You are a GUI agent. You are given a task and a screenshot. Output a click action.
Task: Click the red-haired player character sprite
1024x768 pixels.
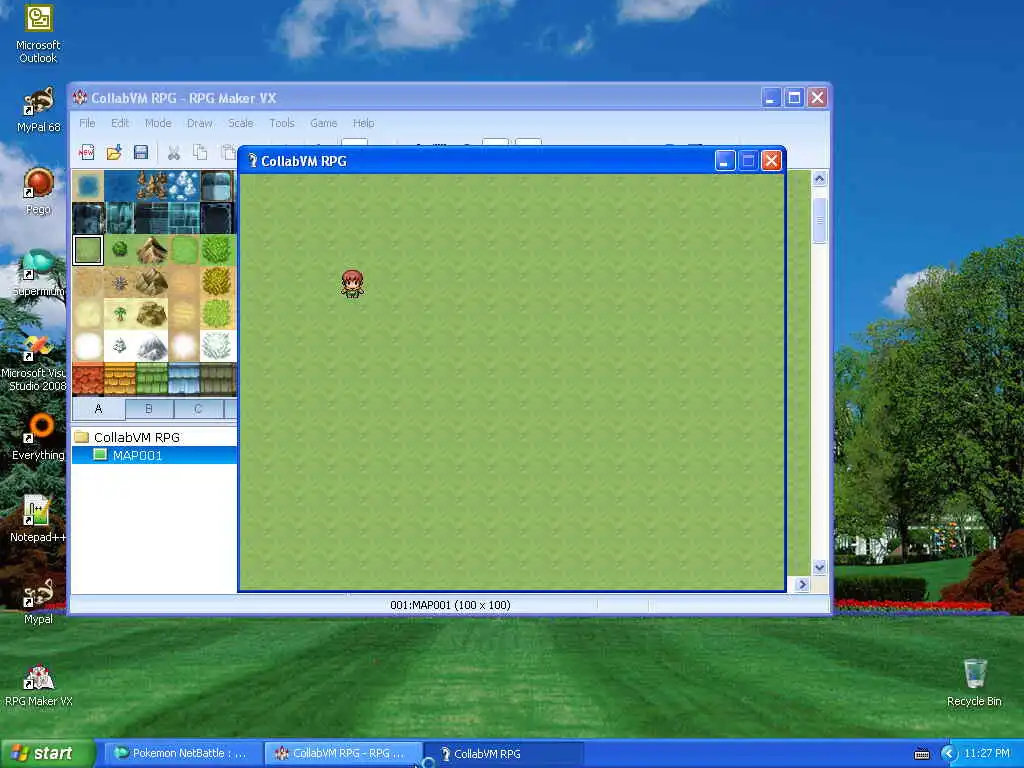pos(353,284)
